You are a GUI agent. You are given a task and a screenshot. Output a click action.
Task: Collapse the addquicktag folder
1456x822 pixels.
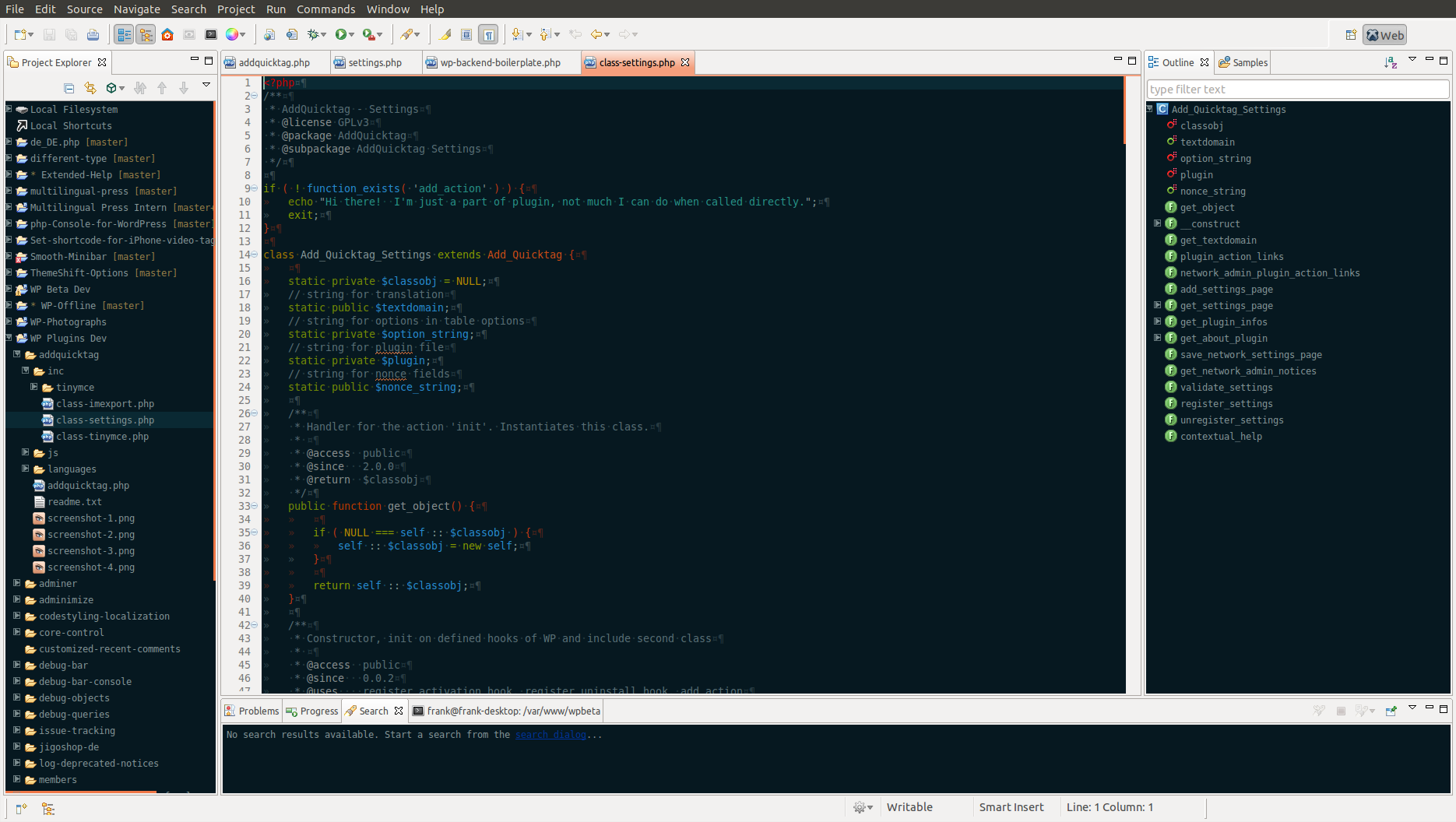click(16, 354)
